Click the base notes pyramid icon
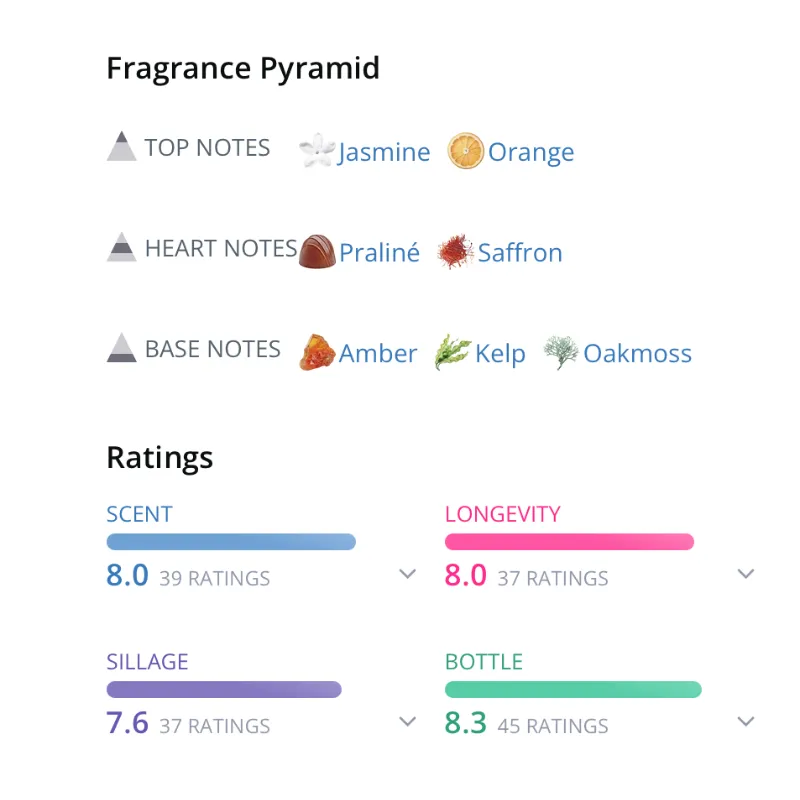 (x=121, y=348)
